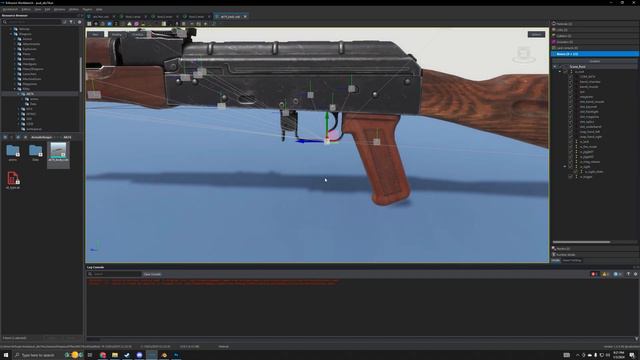
Task: Click the button below the Bones header
Action: 594,61
